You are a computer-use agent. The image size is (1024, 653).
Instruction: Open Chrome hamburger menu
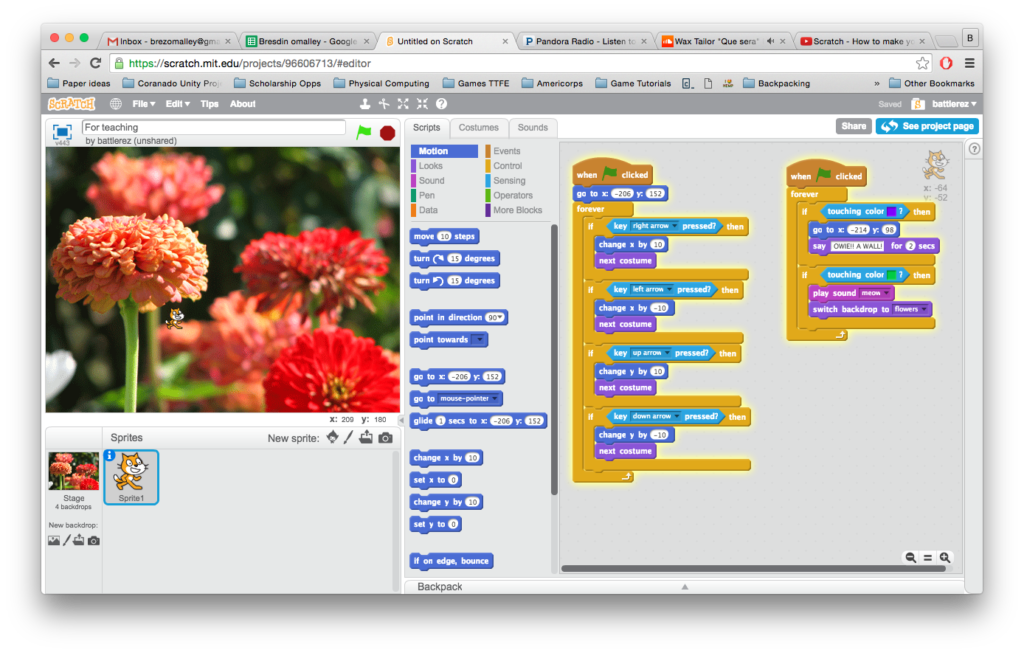(x=970, y=63)
